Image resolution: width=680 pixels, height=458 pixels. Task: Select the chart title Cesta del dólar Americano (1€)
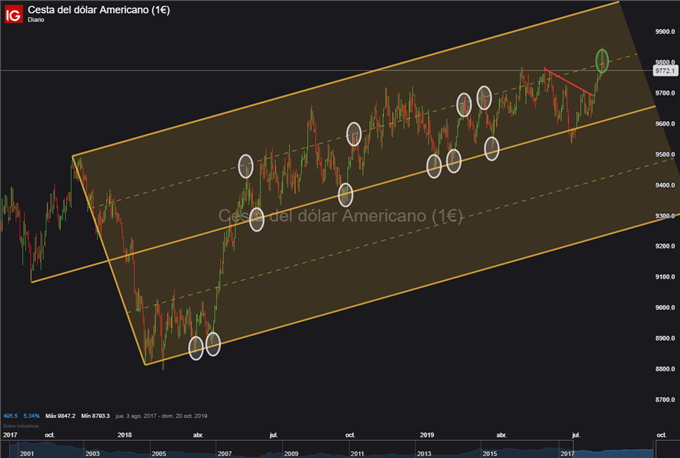click(99, 10)
